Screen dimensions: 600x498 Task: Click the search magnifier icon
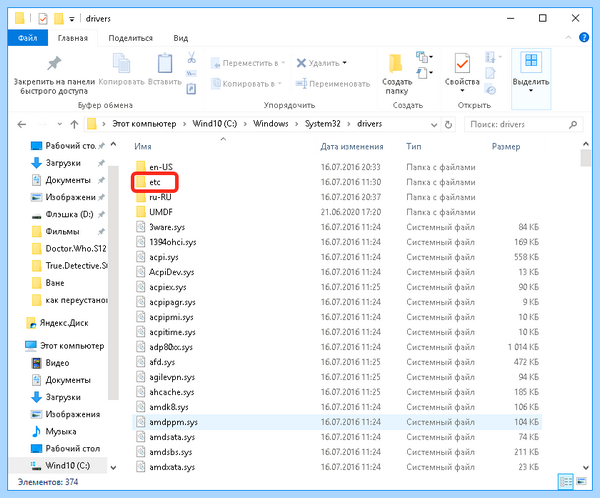pyautogui.click(x=573, y=124)
